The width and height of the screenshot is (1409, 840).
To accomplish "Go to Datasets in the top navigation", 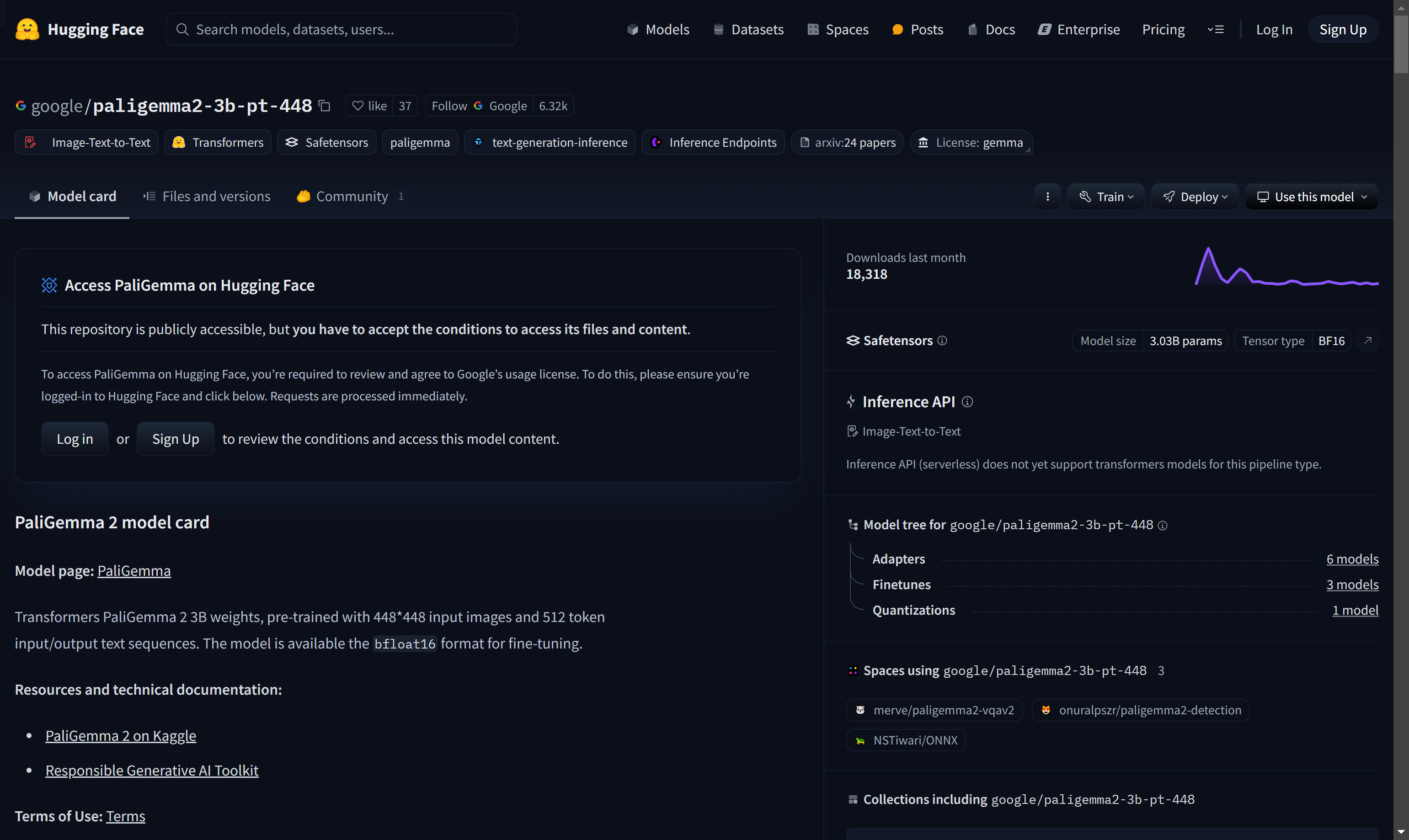I will click(x=748, y=29).
